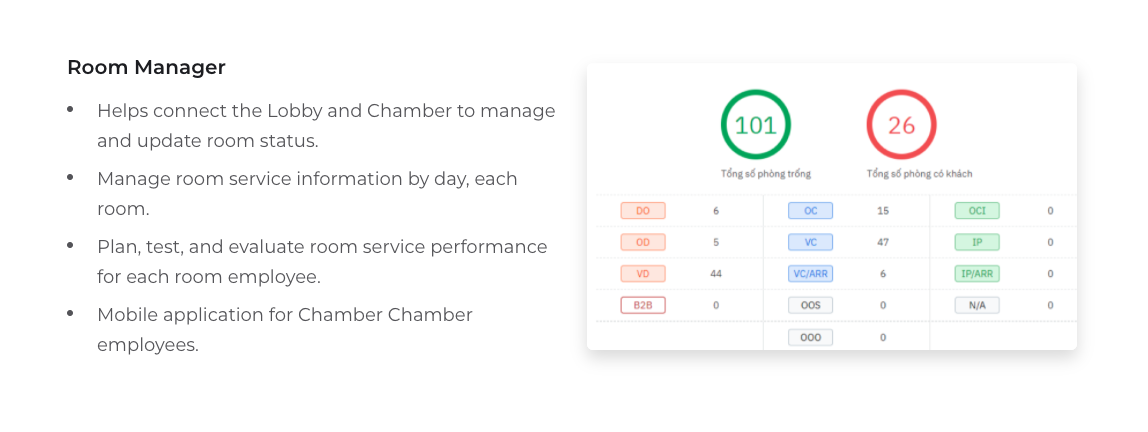Click the red 26 occupied rooms circle
This screenshot has width=1148, height=432.
coord(901,125)
